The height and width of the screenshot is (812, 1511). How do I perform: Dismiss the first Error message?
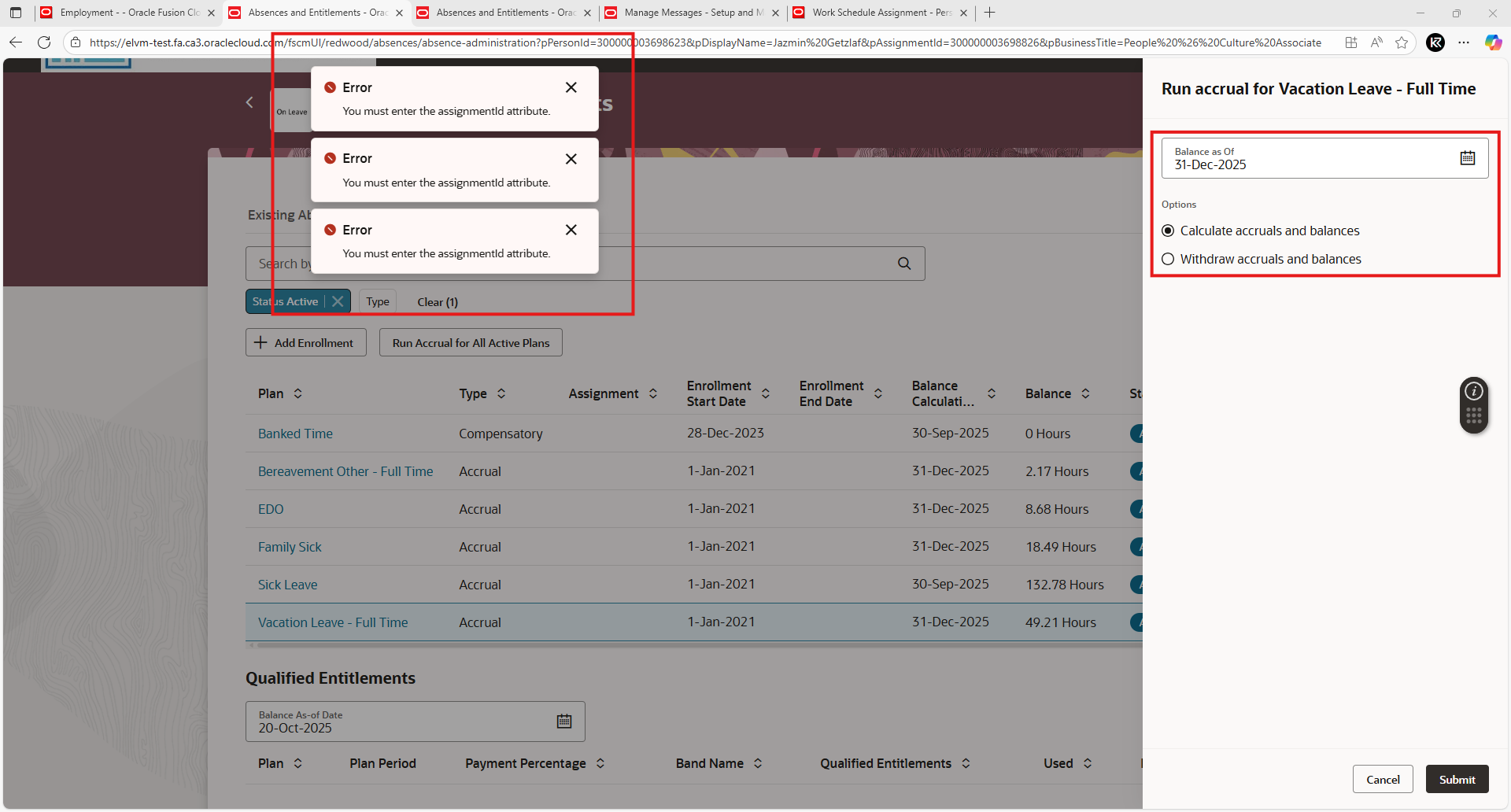[x=571, y=87]
